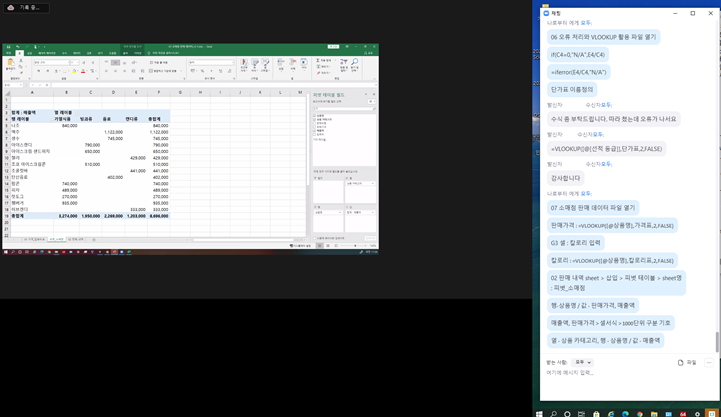Screen dimensions: 721x417
Task: Toggle the first field checkbox in PivotTable list
Action: tap(316, 115)
